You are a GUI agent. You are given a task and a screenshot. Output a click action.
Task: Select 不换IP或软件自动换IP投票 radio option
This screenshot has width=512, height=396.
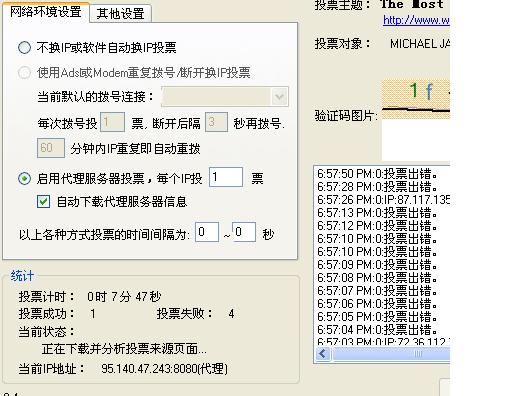(x=24, y=48)
